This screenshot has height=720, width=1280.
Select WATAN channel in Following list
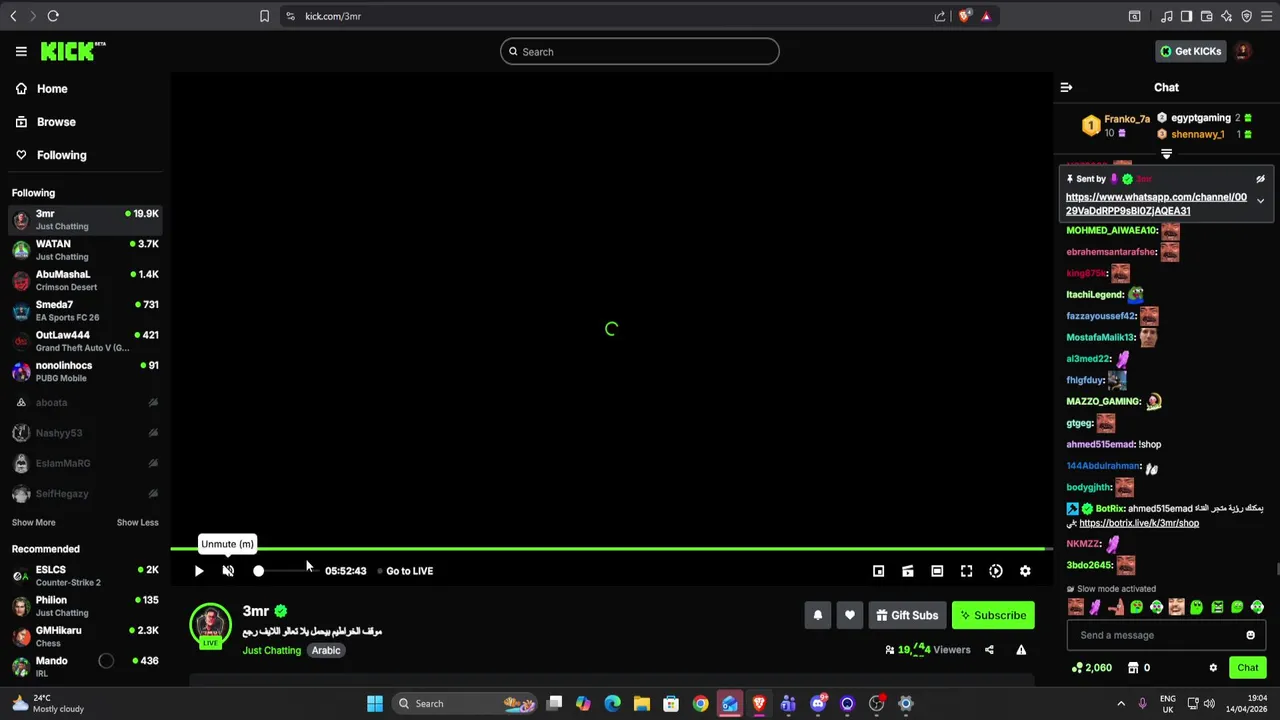[85, 250]
